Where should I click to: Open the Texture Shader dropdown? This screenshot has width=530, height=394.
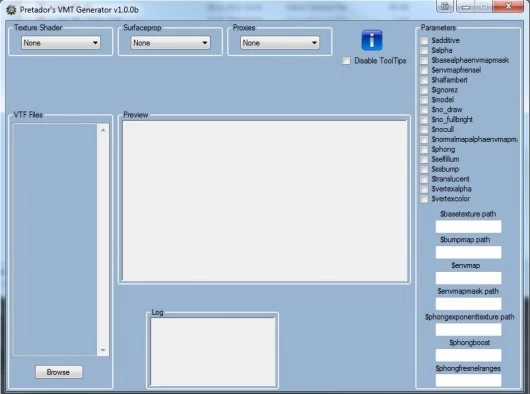(x=61, y=43)
